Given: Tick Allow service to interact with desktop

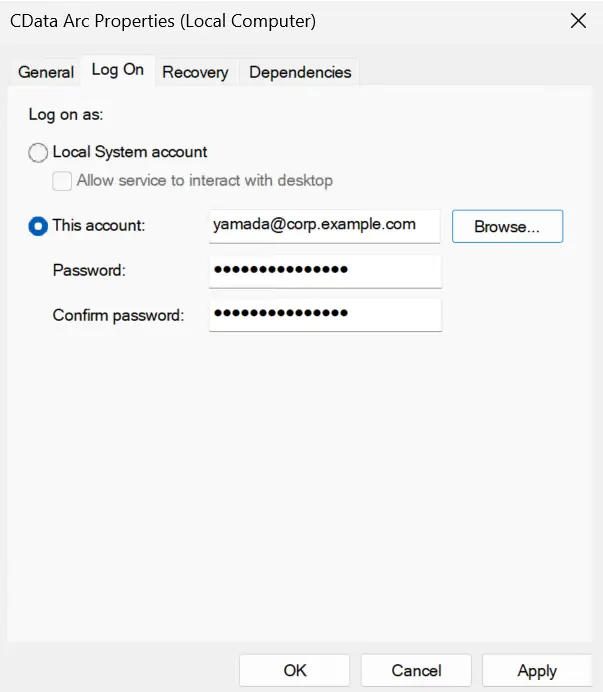Looking at the screenshot, I should [x=62, y=181].
